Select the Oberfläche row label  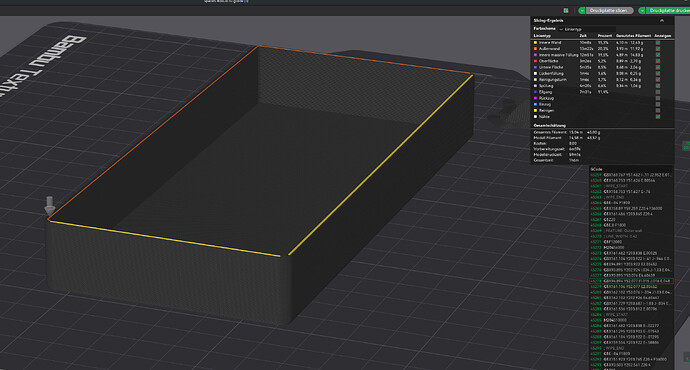548,61
